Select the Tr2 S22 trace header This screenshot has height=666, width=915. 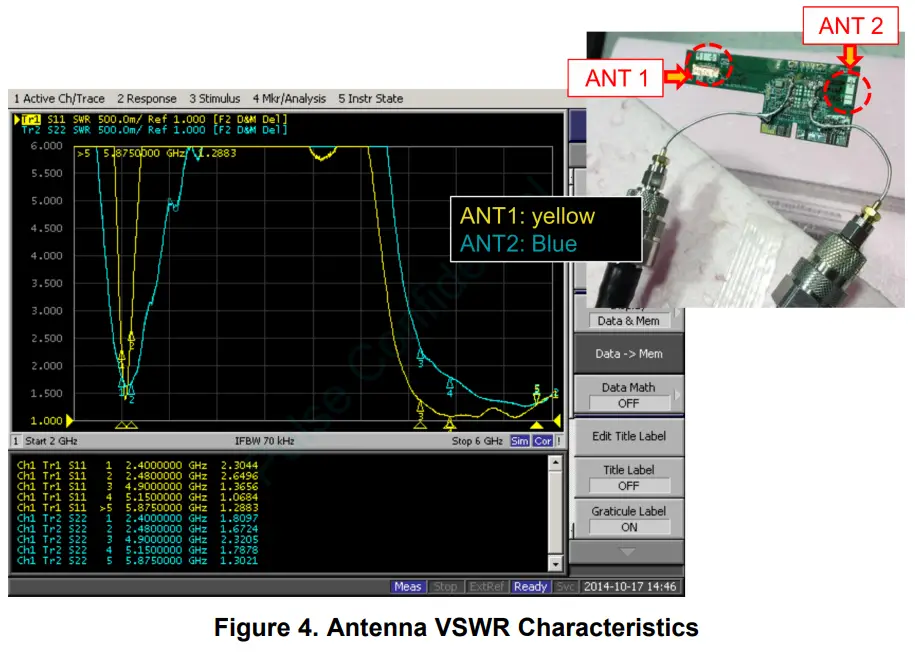[154, 130]
